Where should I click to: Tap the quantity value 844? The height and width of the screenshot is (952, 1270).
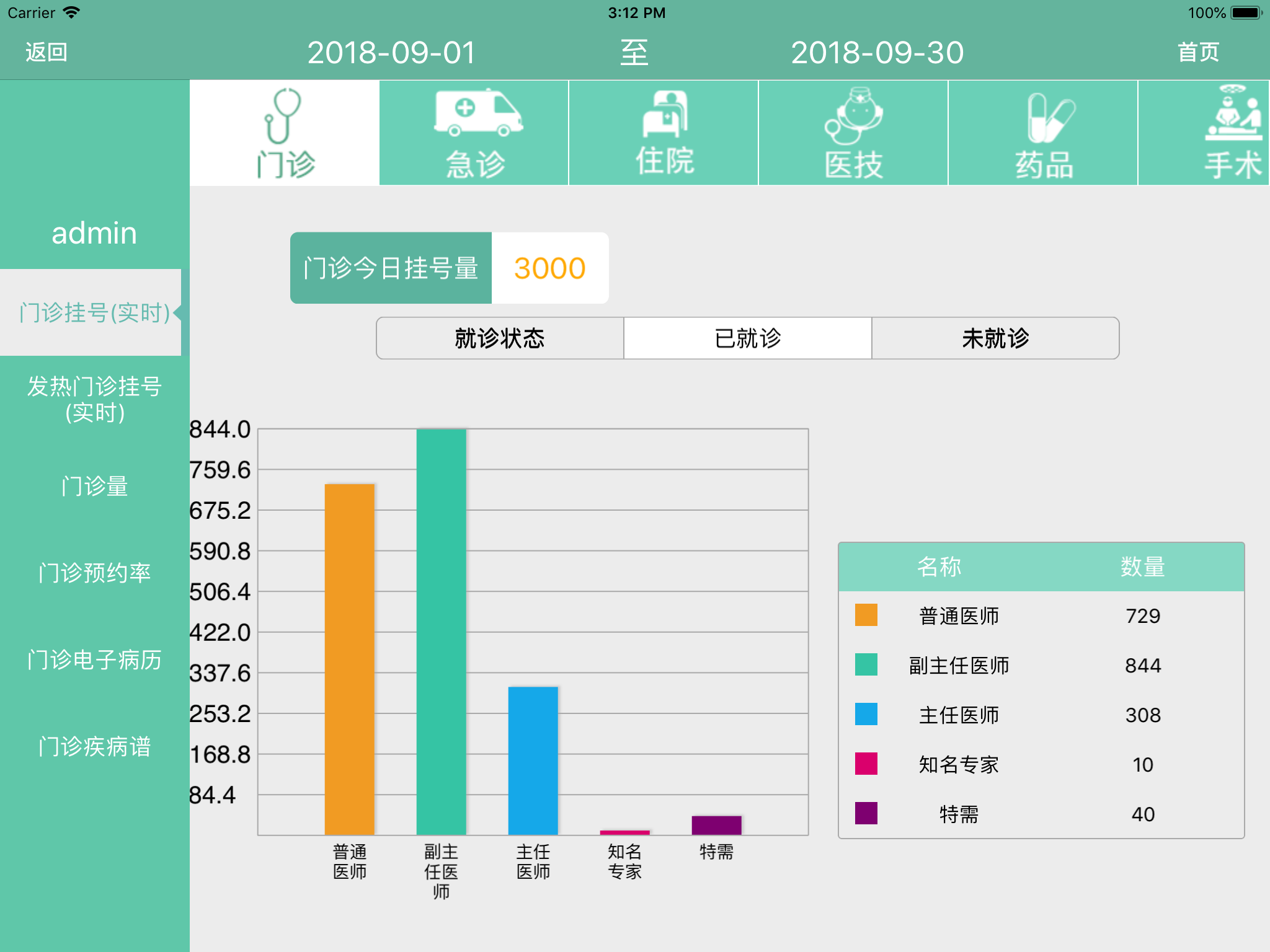[x=1143, y=665]
